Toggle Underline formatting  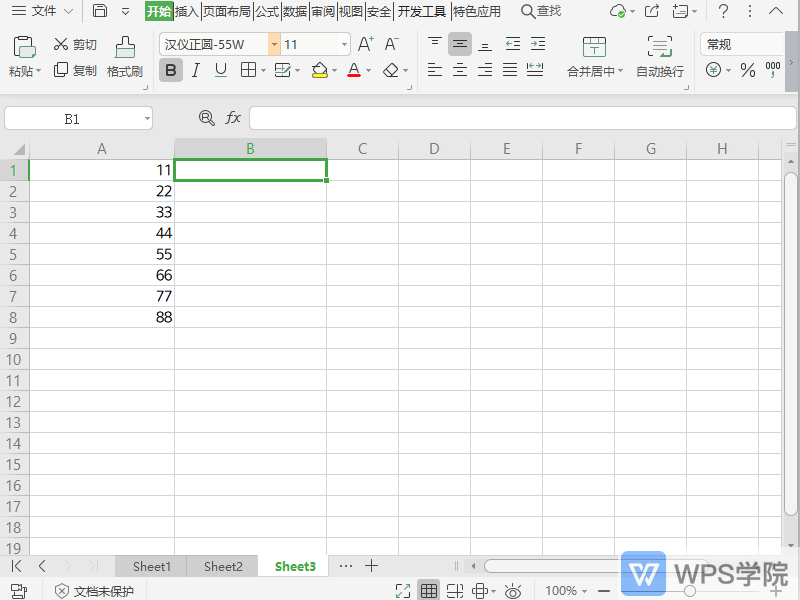pyautogui.click(x=221, y=70)
